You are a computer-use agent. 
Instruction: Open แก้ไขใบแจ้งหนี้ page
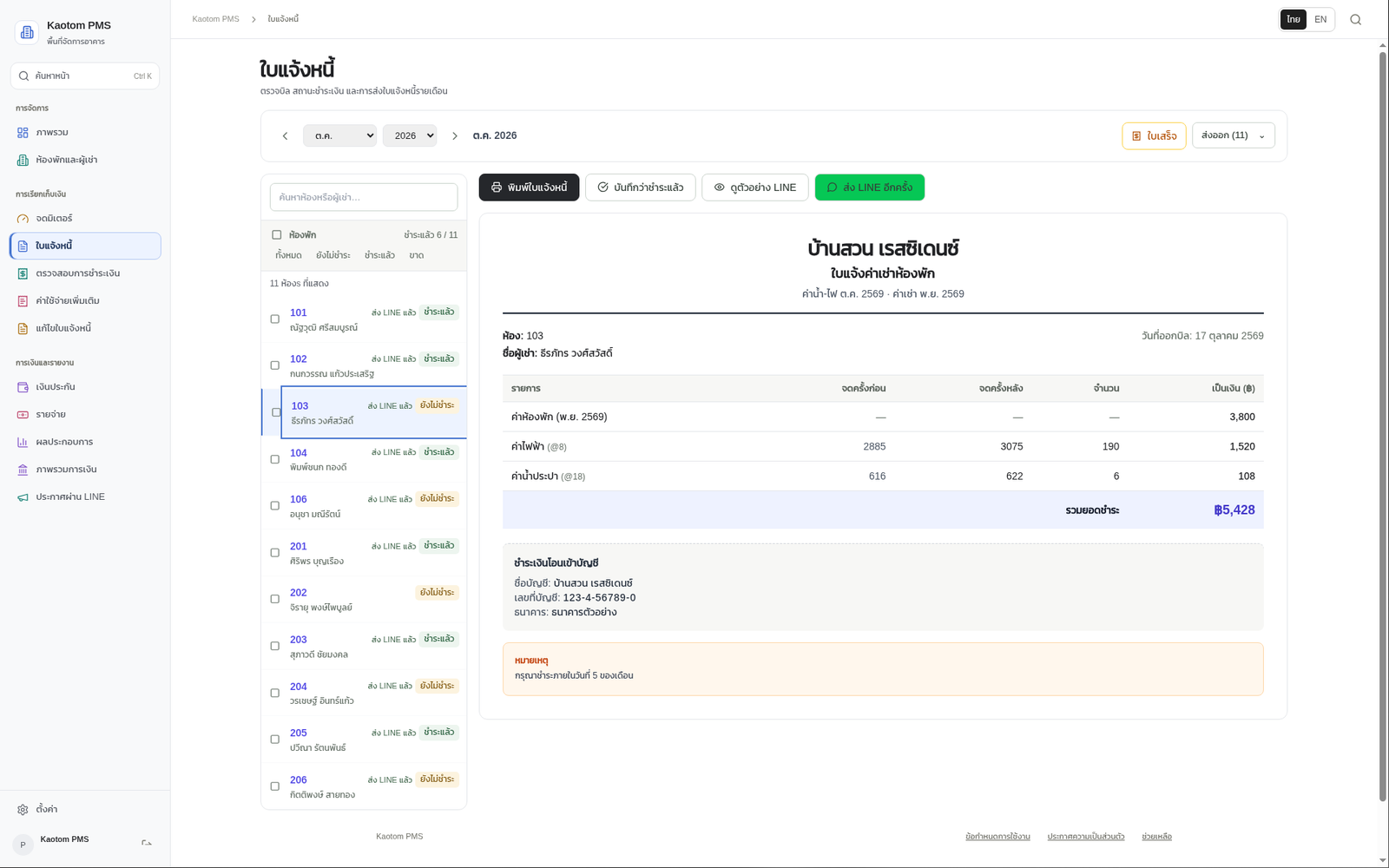85,328
